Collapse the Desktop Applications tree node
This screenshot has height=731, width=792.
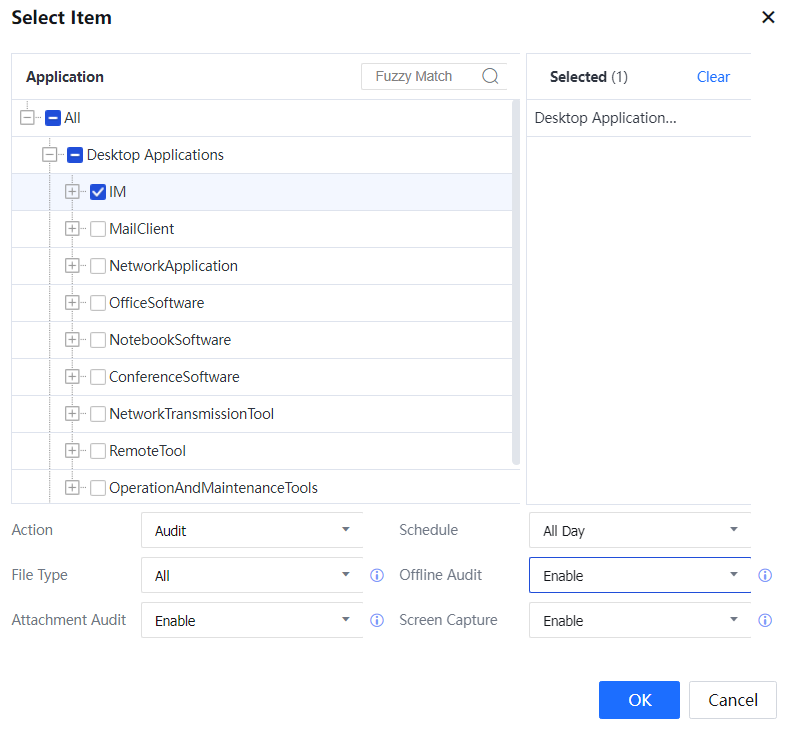tap(50, 155)
